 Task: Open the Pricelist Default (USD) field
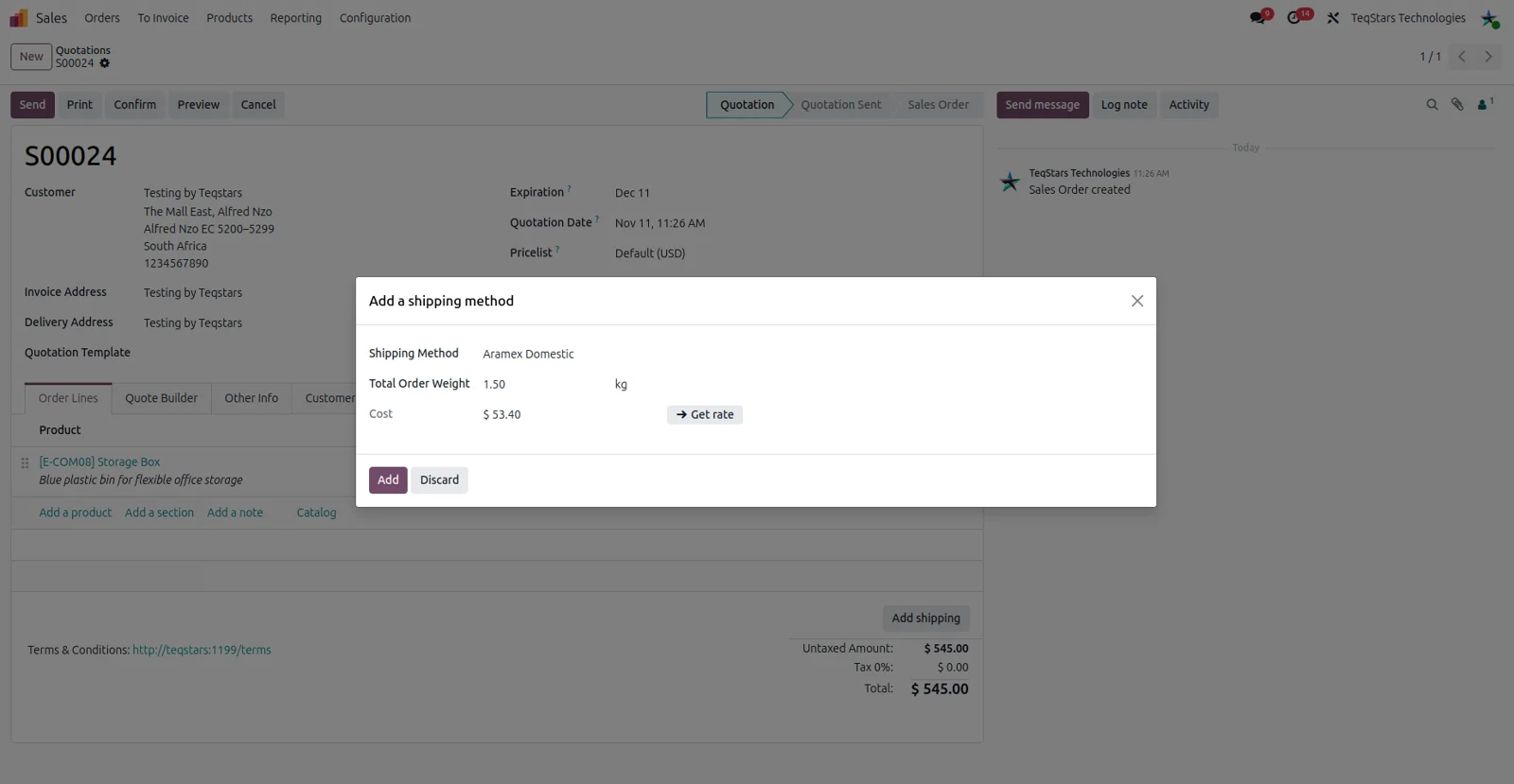click(650, 253)
